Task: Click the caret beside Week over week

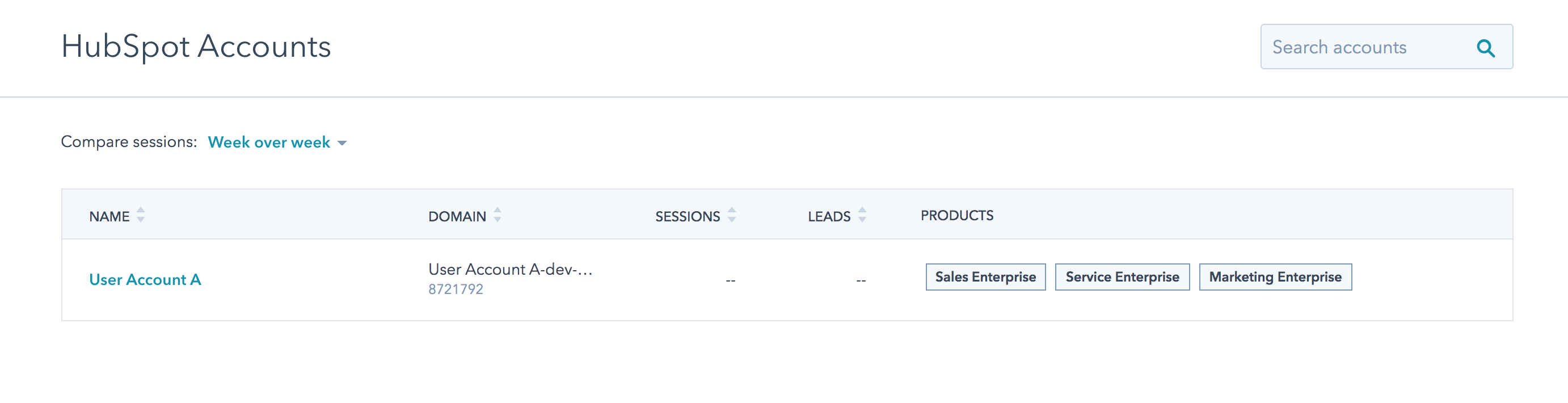Action: [342, 143]
